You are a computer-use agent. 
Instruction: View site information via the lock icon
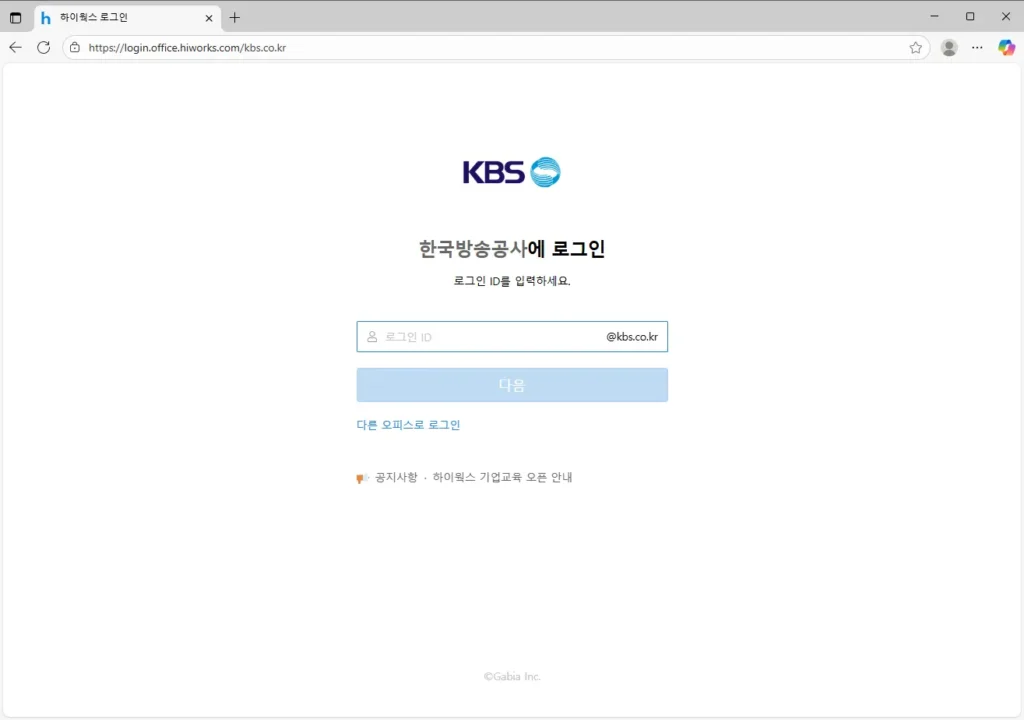coord(75,47)
